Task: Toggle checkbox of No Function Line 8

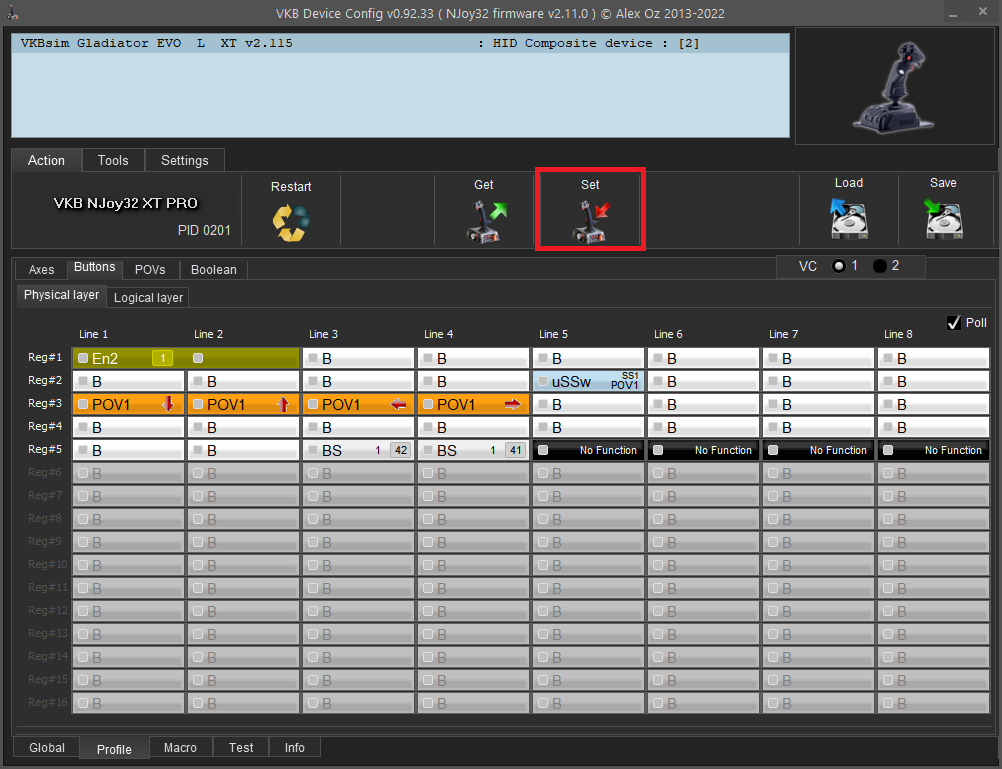Action: pyautogui.click(x=888, y=450)
